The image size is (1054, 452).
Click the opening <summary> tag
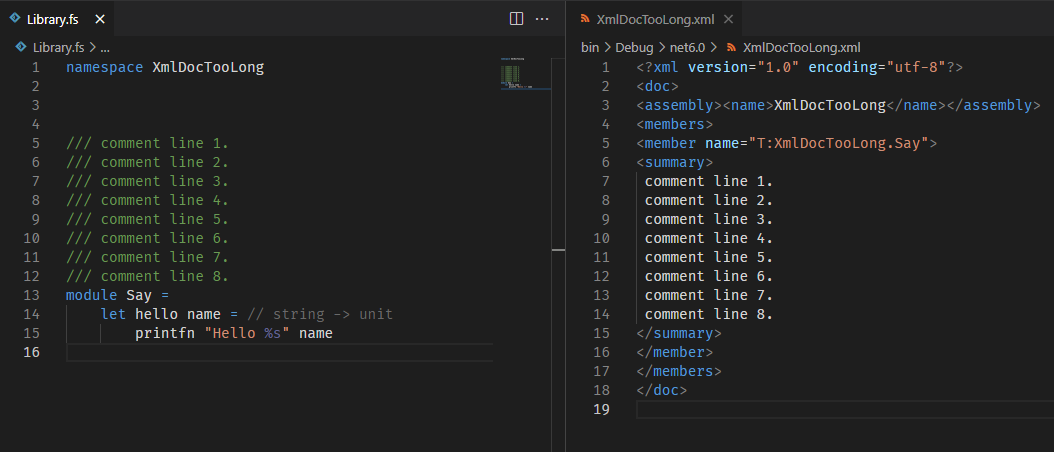tap(675, 162)
